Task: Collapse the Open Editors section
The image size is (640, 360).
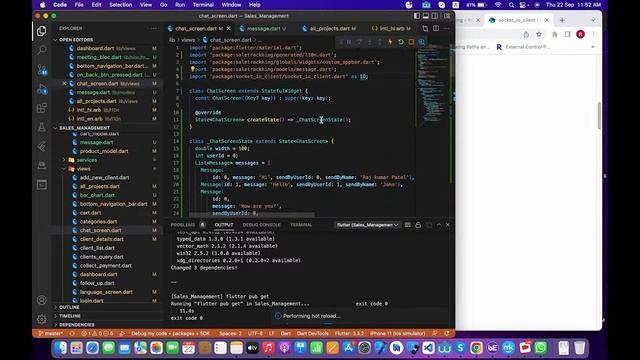Action: pyautogui.click(x=76, y=40)
